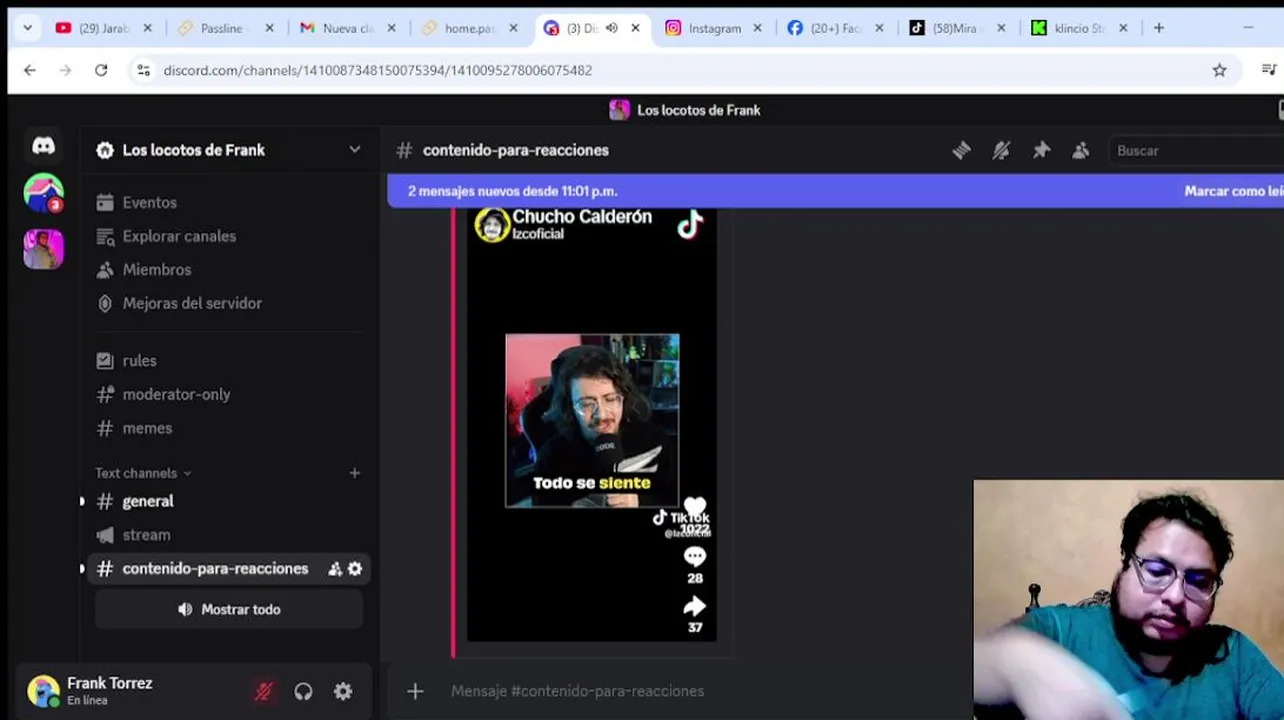Reload the page

pos(101,70)
